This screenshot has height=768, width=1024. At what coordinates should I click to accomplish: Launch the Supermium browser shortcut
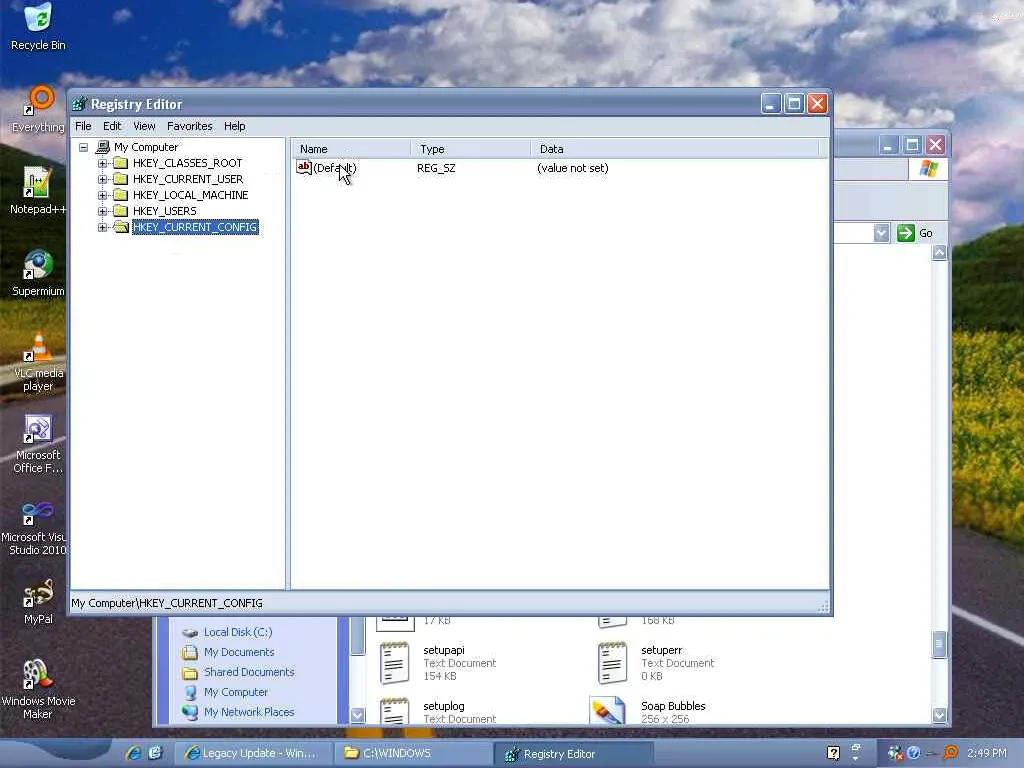pyautogui.click(x=38, y=273)
